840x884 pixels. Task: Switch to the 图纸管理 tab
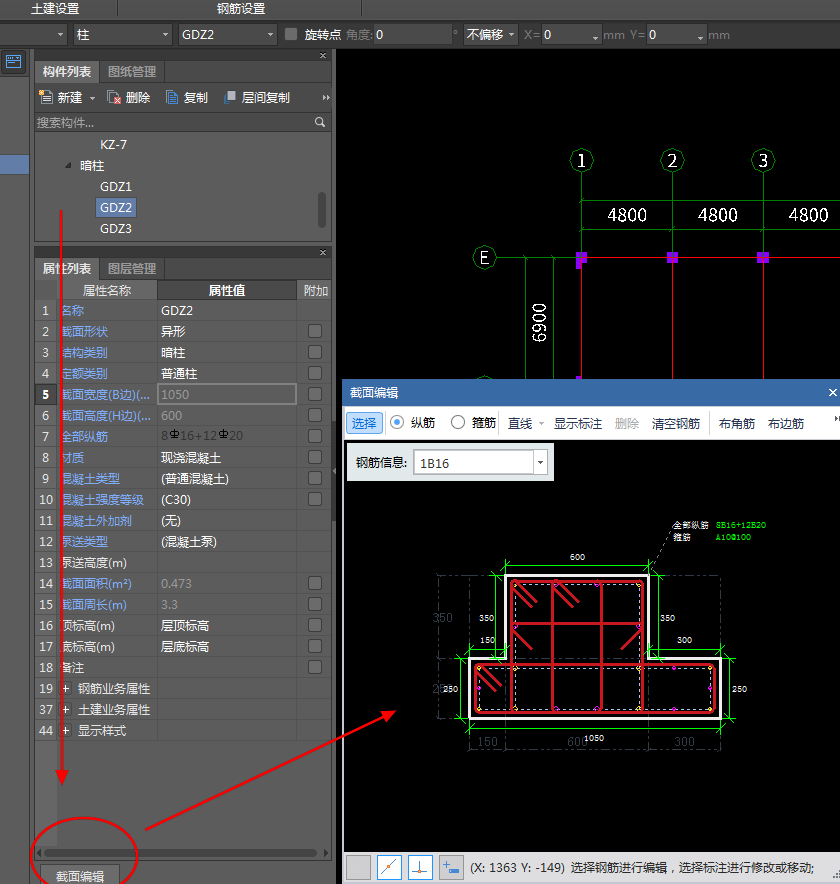coord(132,72)
